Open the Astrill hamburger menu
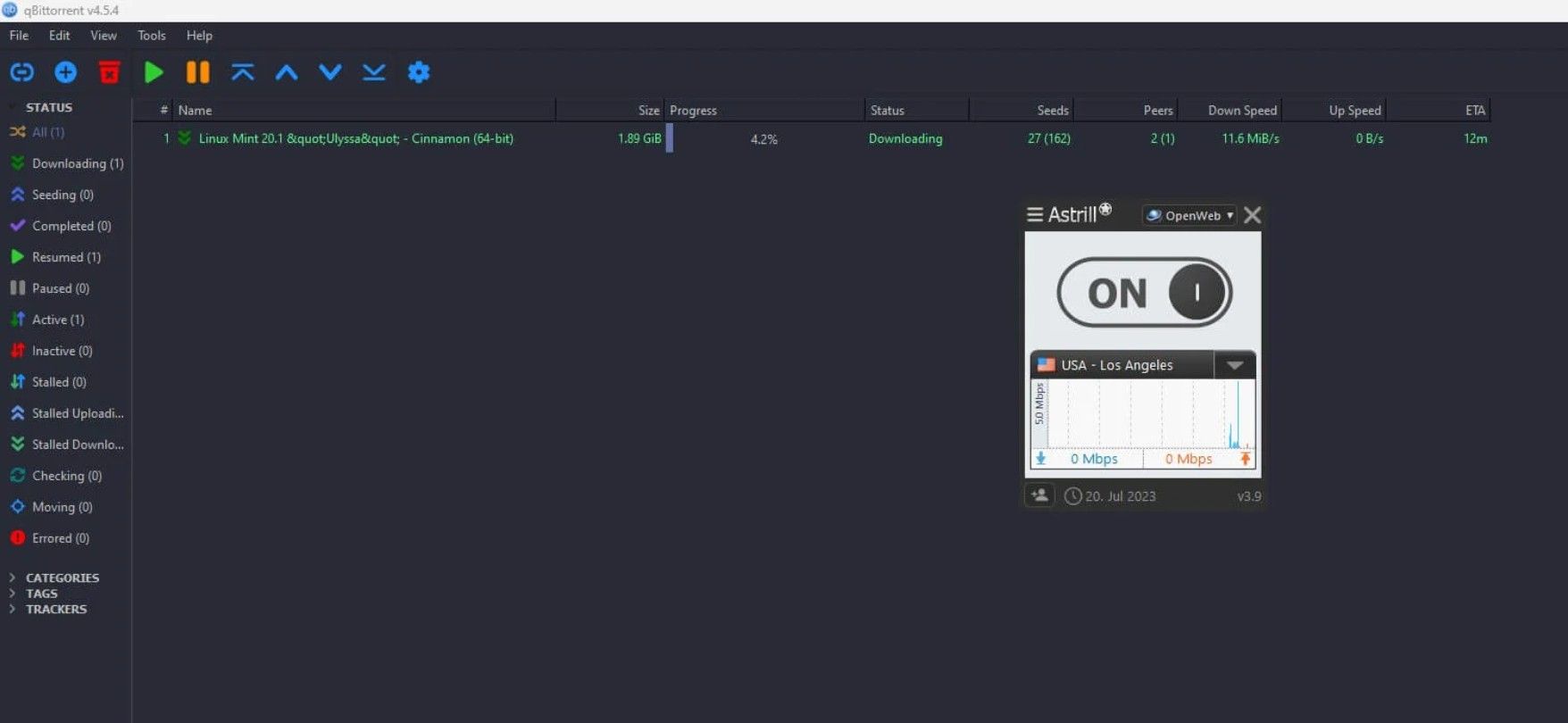 click(1035, 215)
